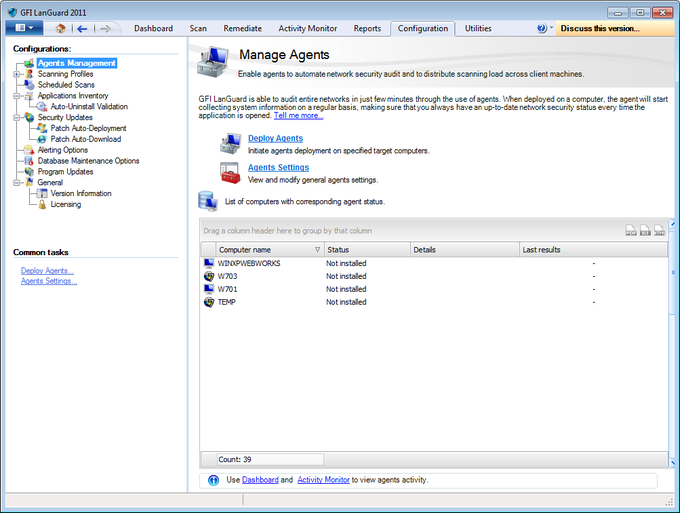This screenshot has height=513, width=680.
Task: Open the Utilities tab
Action: 478,29
